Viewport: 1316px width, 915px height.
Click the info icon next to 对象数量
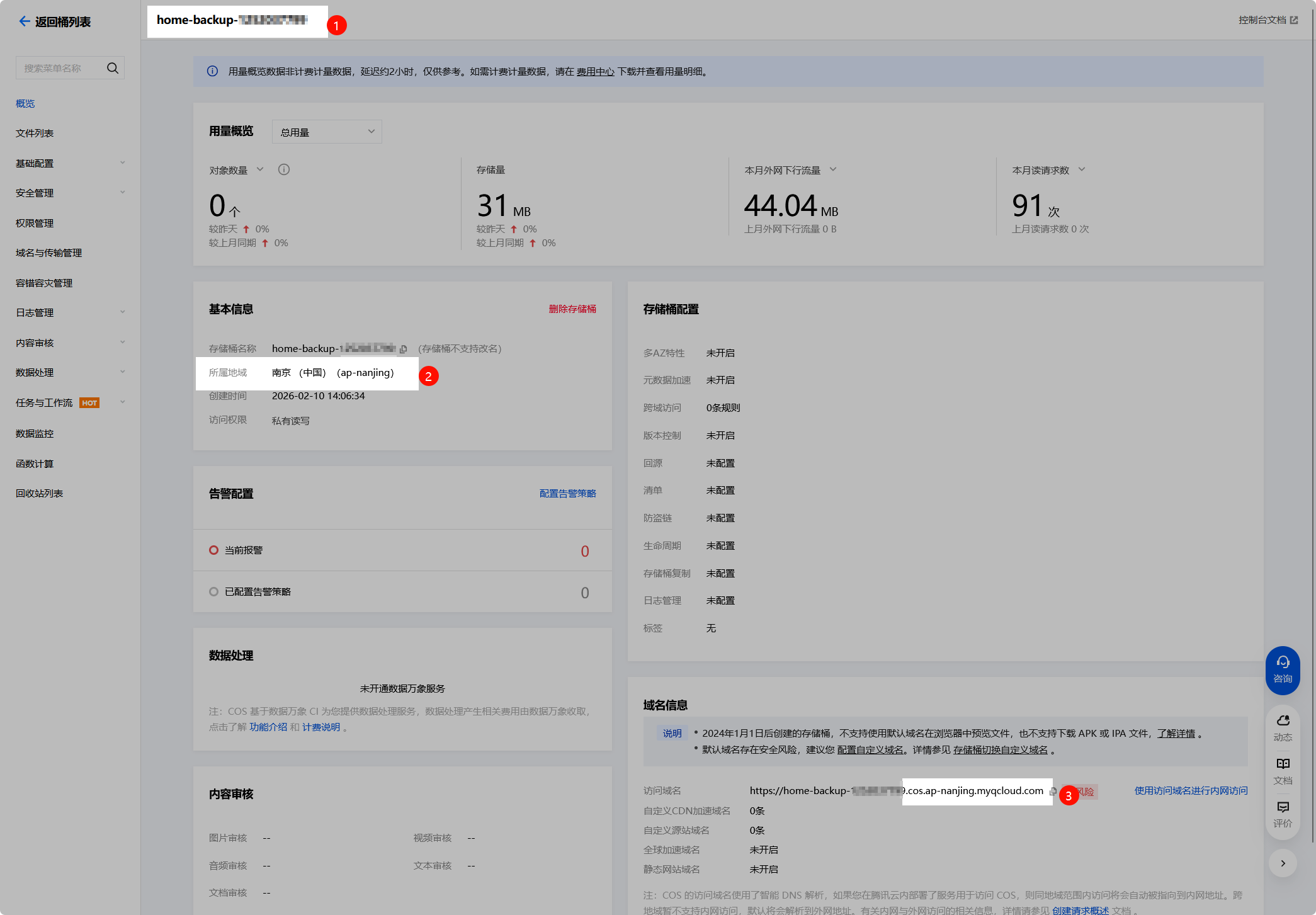[x=284, y=169]
